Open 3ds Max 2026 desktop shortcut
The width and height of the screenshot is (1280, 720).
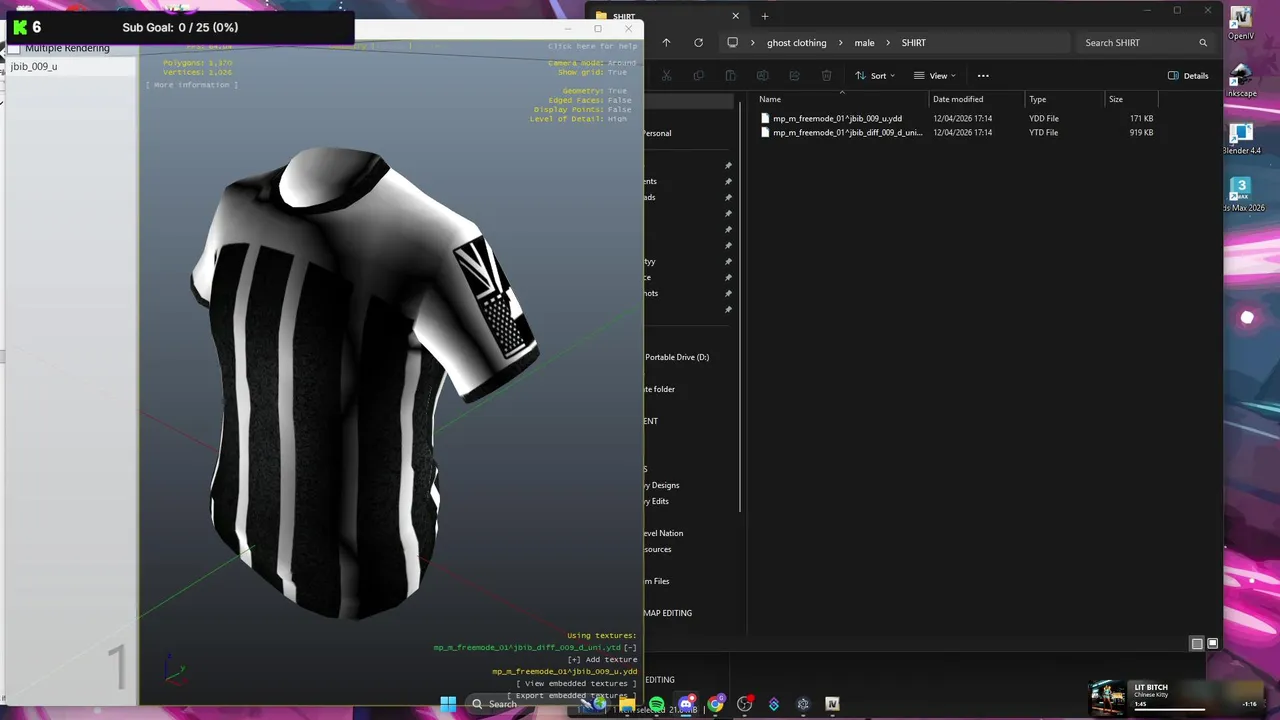coord(1241,196)
